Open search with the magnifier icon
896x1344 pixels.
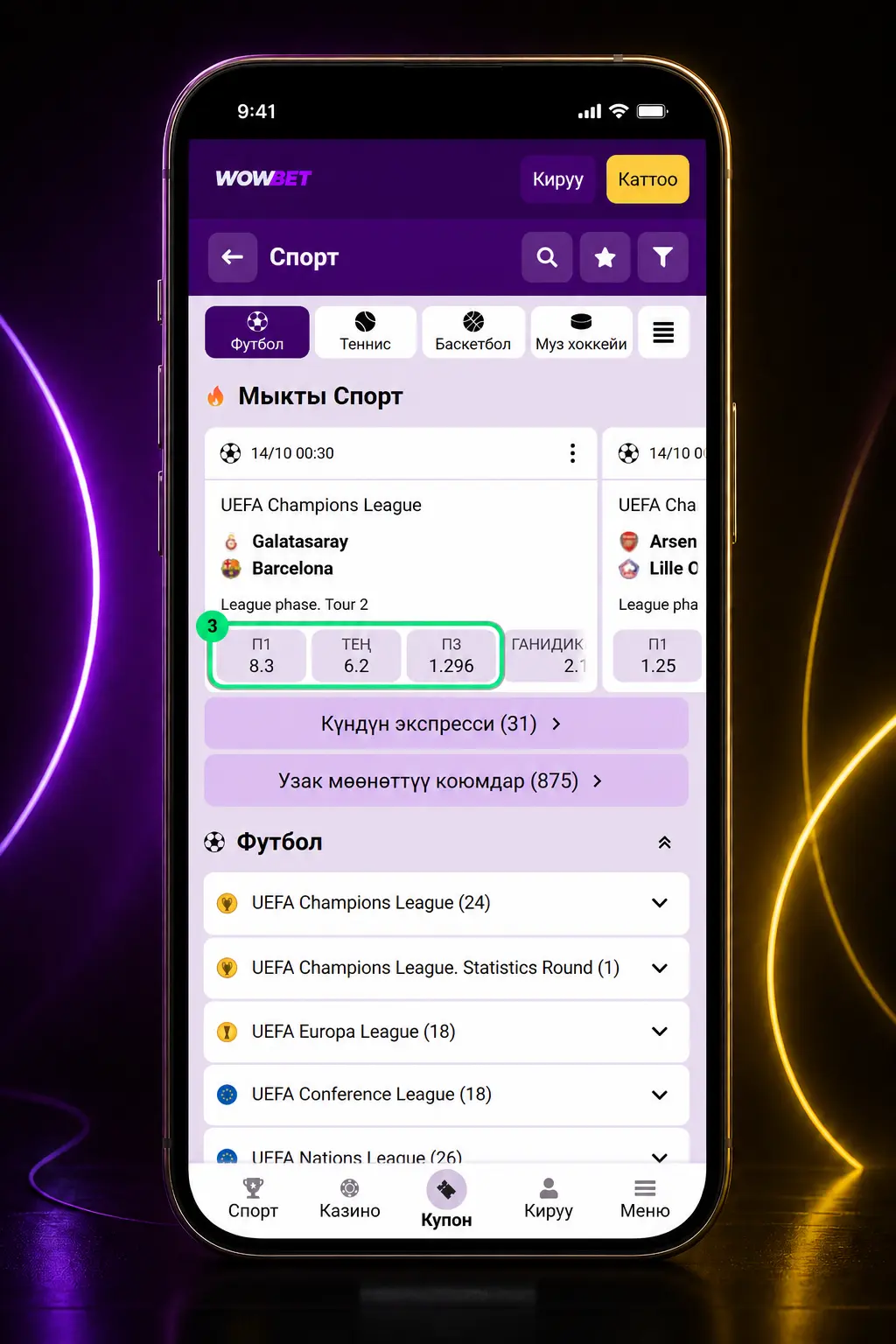tap(547, 257)
